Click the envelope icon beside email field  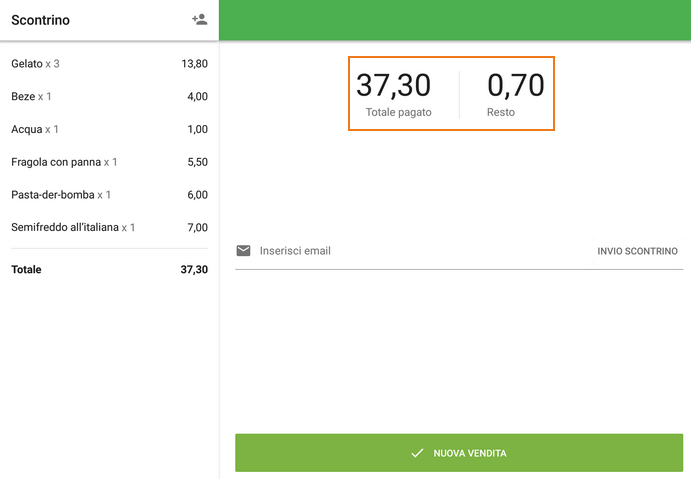243,251
